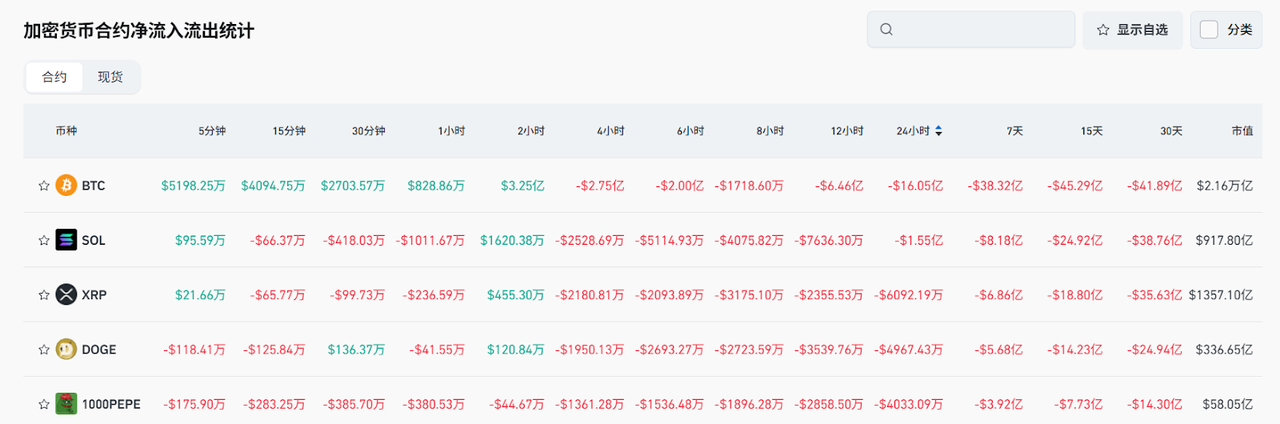Sort table by 7天 column header
The image size is (1280, 424).
tap(1014, 131)
